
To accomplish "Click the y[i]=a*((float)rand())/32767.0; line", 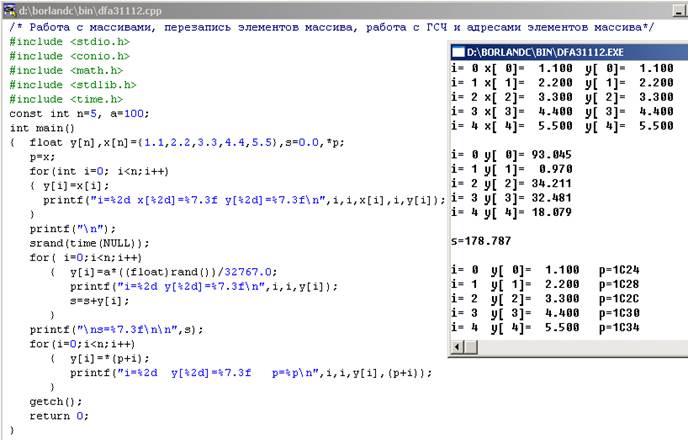I will [173, 272].
